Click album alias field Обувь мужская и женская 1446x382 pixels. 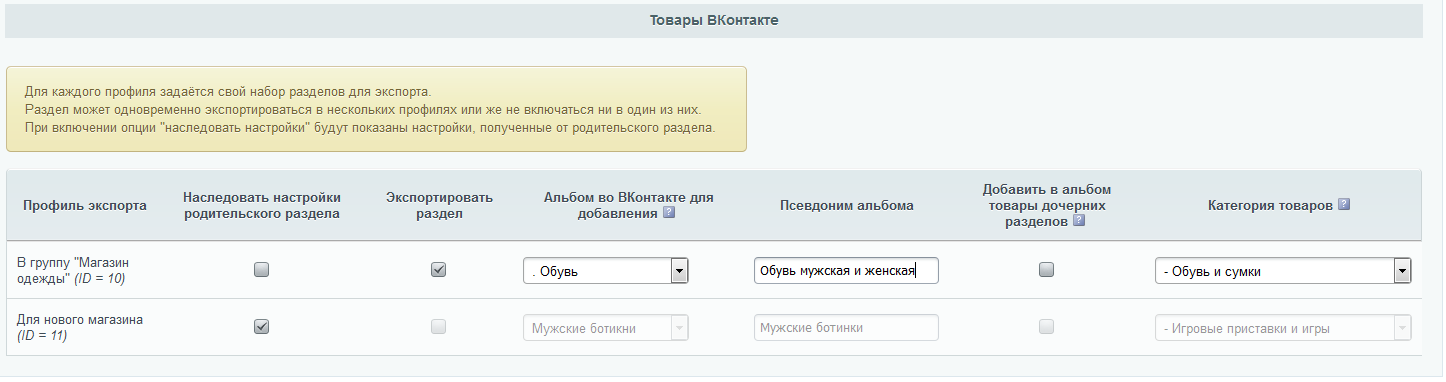pyautogui.click(x=846, y=271)
